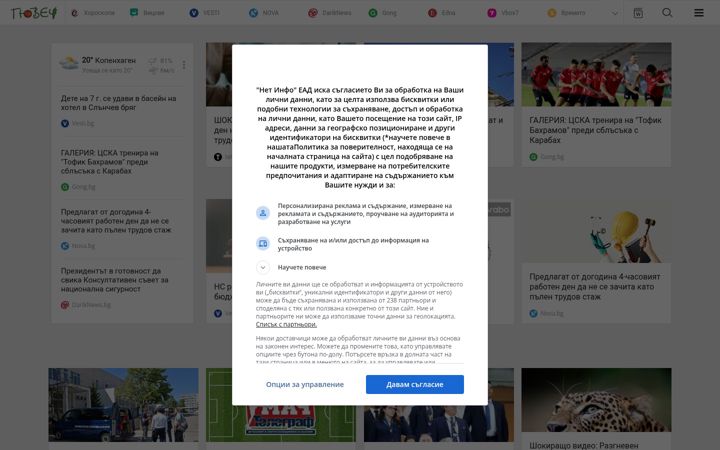Click Gong.bg source icon in sidebar list

(65, 187)
